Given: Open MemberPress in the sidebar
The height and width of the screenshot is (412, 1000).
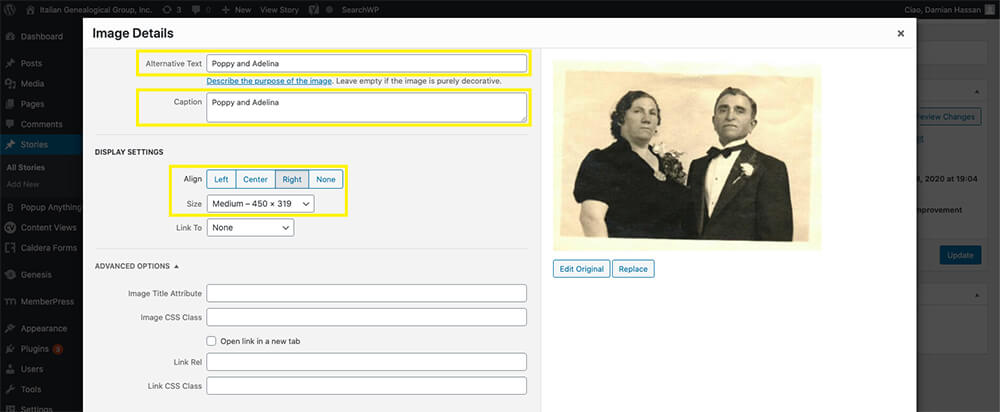Looking at the screenshot, I should click(41, 302).
